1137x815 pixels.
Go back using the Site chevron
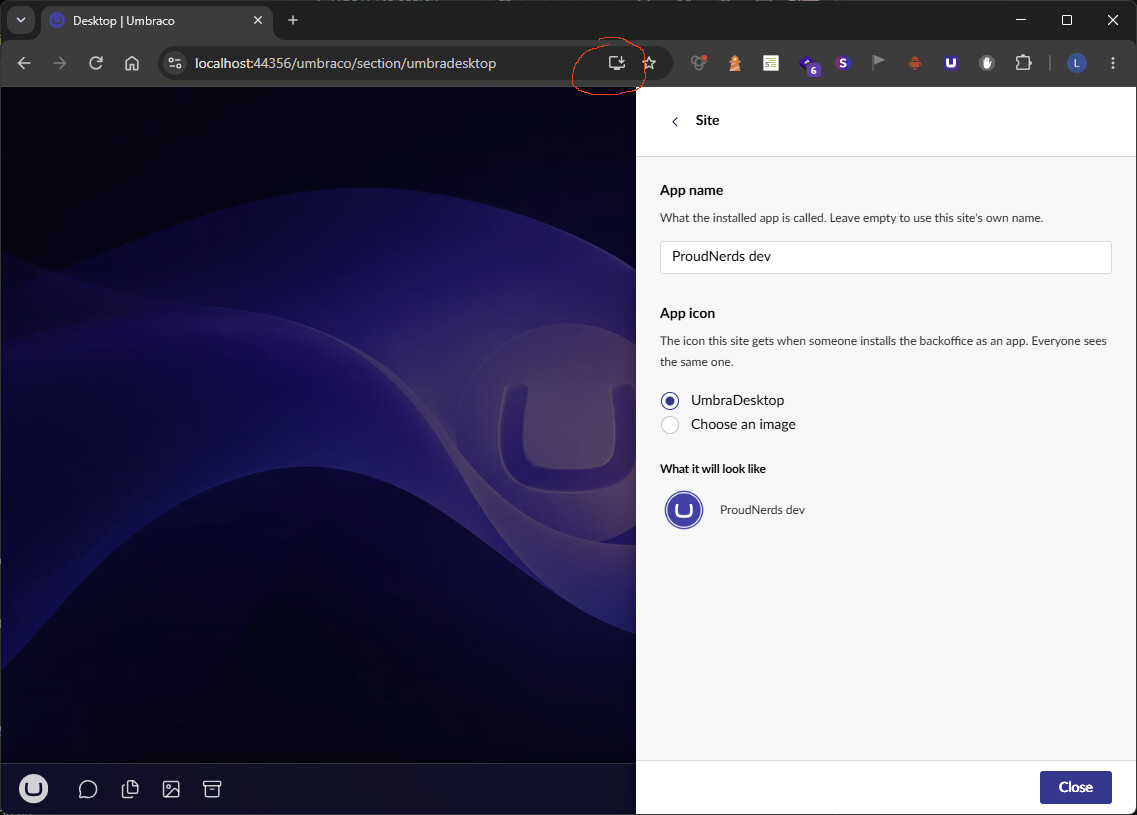pyautogui.click(x=675, y=121)
